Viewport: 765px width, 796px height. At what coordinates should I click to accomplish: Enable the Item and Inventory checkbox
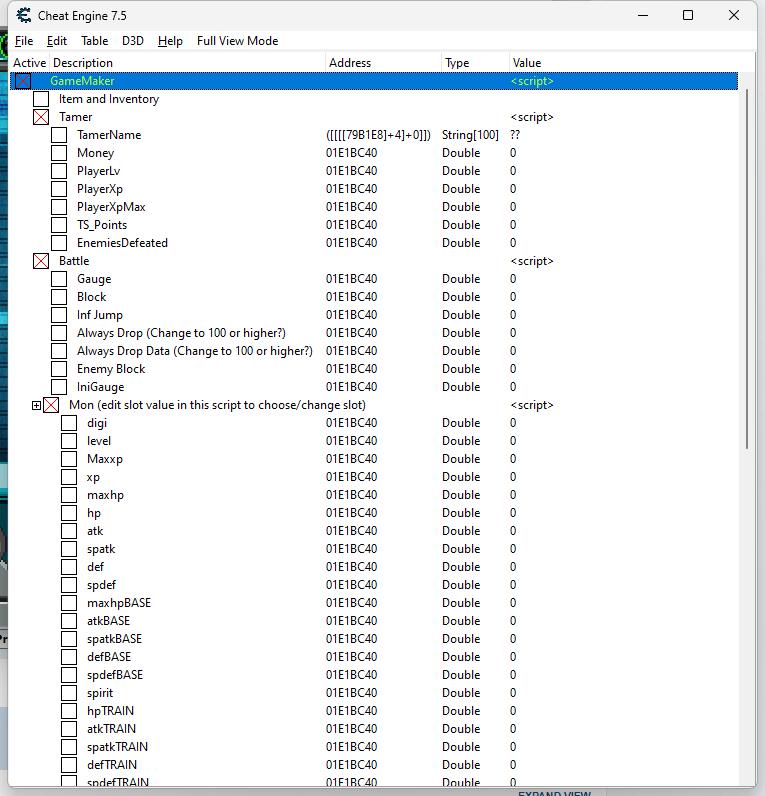pos(41,99)
